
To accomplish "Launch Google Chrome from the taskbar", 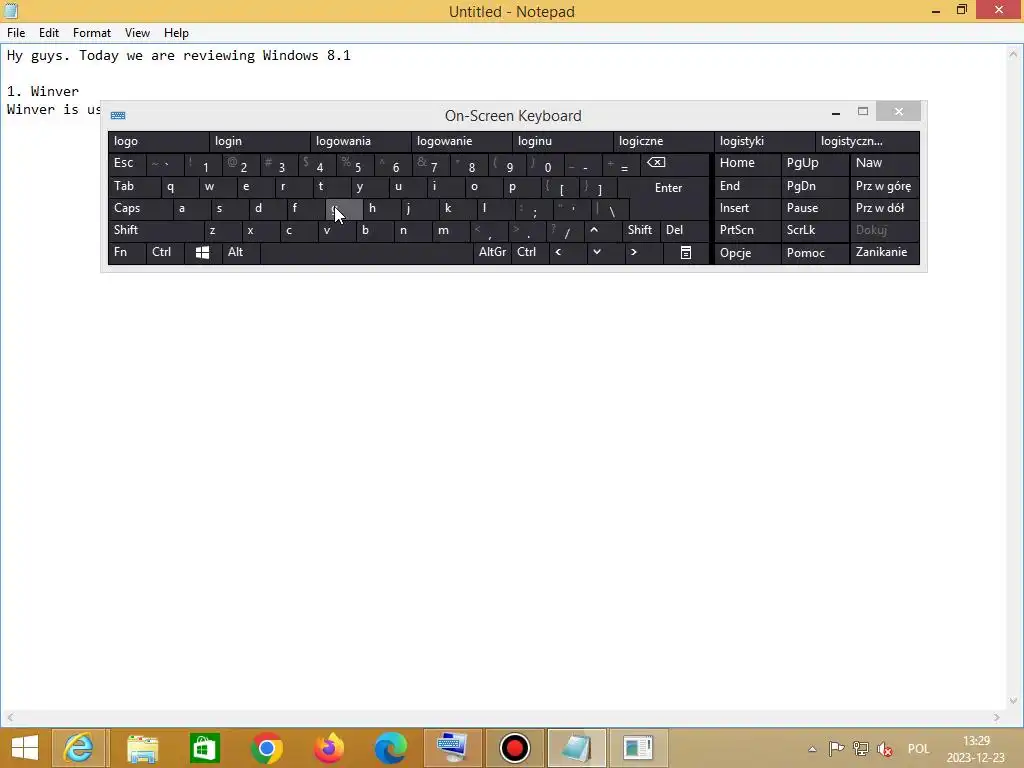I will pyautogui.click(x=266, y=748).
